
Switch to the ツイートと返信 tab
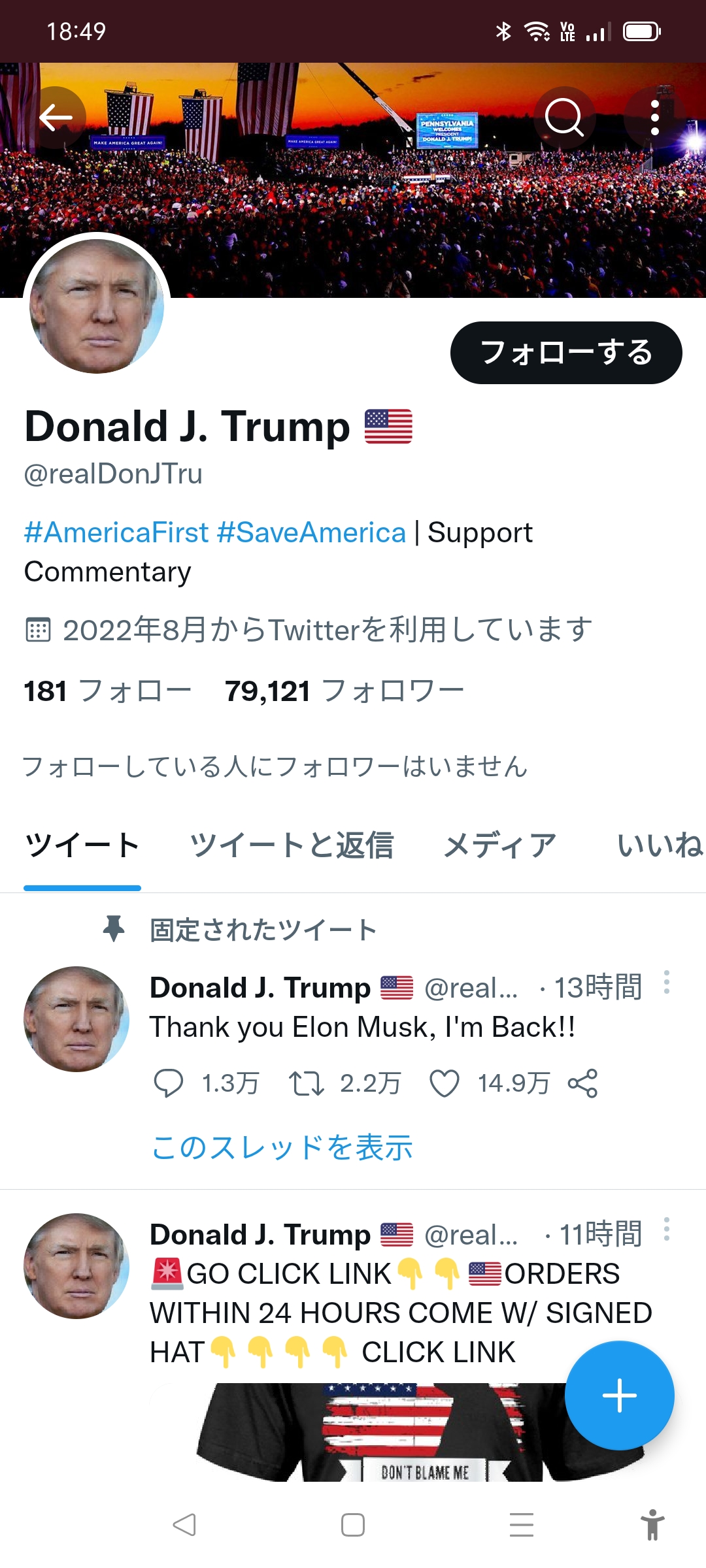point(292,845)
